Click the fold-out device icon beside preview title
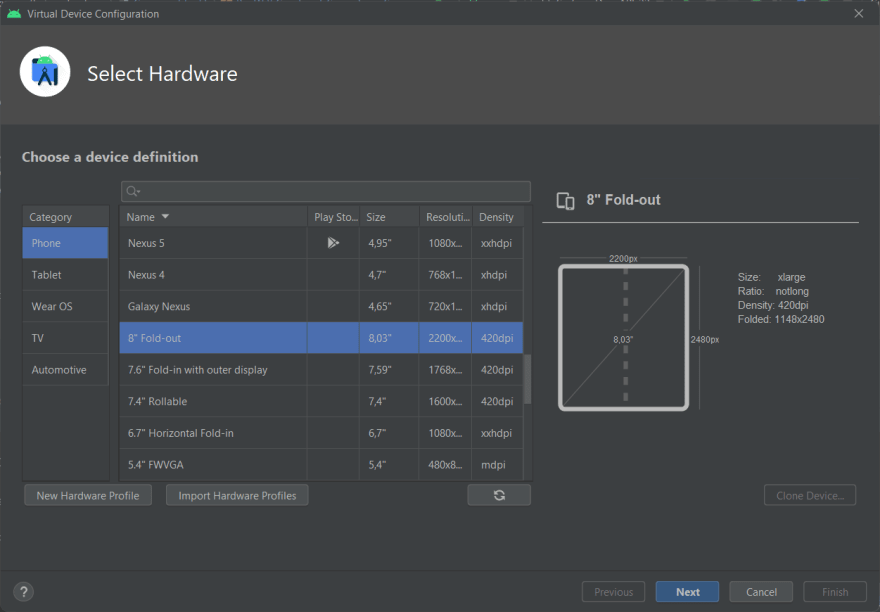The width and height of the screenshot is (880, 612). pyautogui.click(x=565, y=200)
